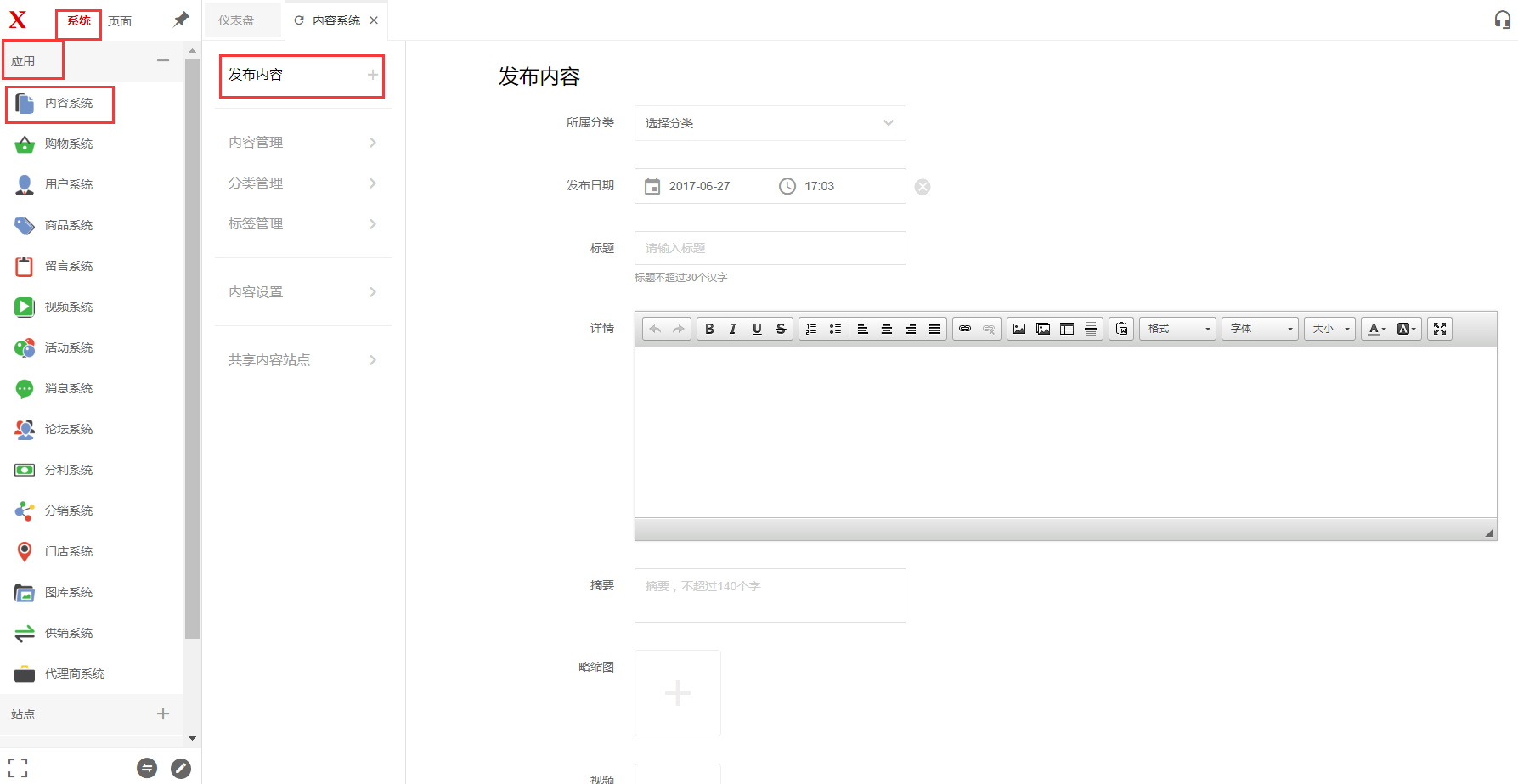This screenshot has height=784, width=1518.
Task: Open 购物系统 from the sidebar
Action: click(69, 144)
